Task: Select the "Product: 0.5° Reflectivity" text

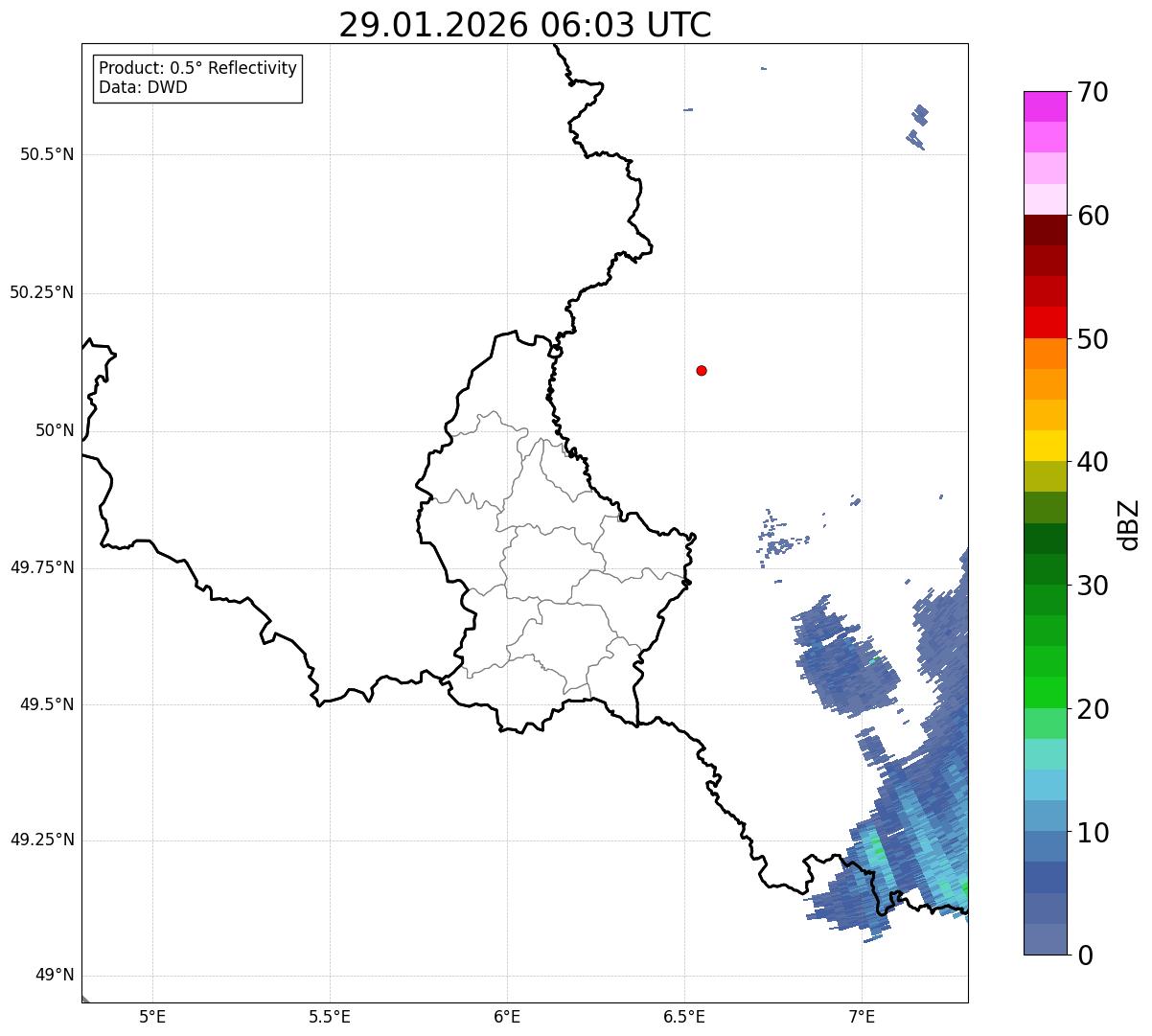Action: pos(198,69)
